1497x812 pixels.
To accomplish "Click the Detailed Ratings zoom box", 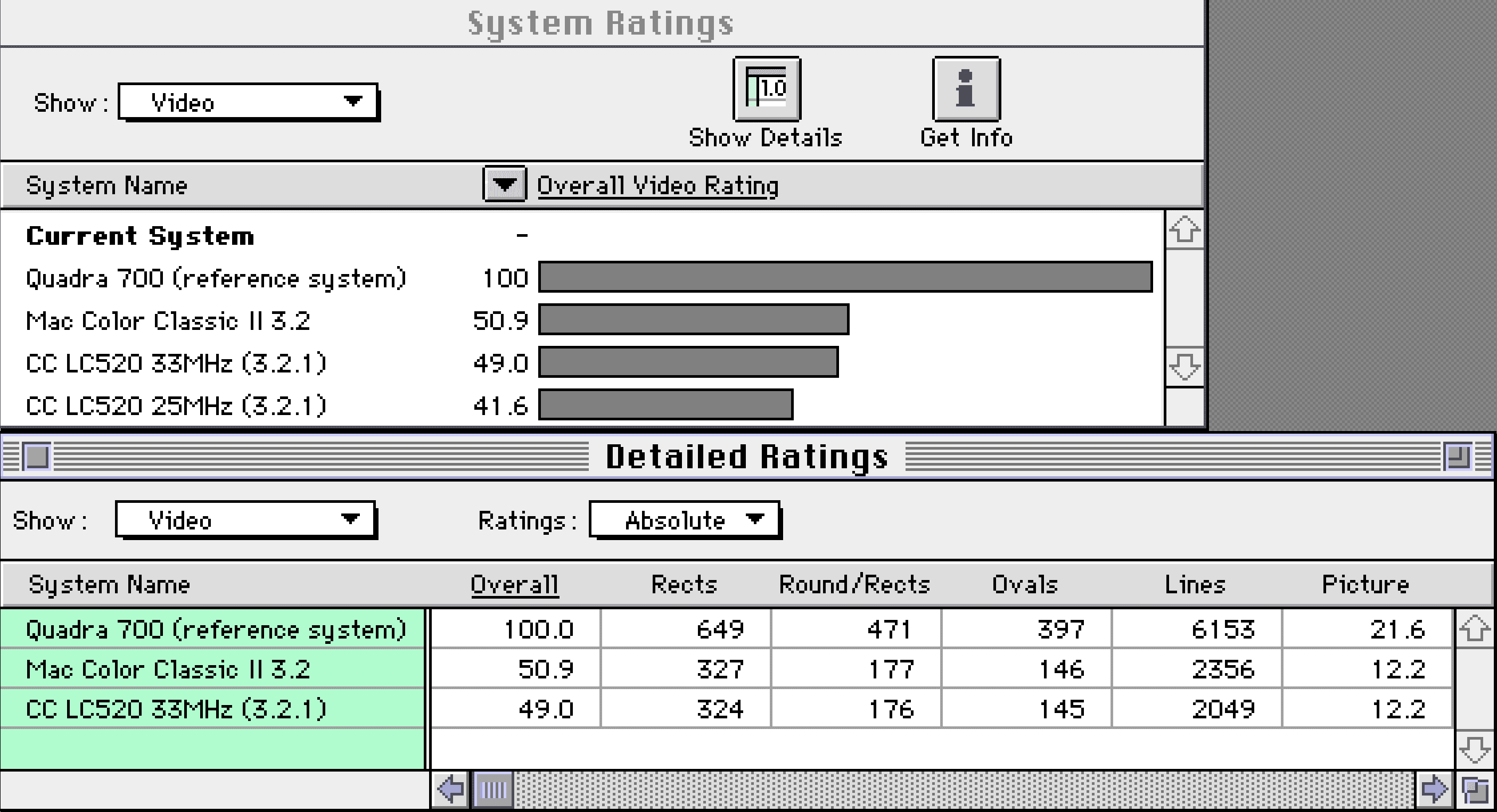I will point(1459,457).
